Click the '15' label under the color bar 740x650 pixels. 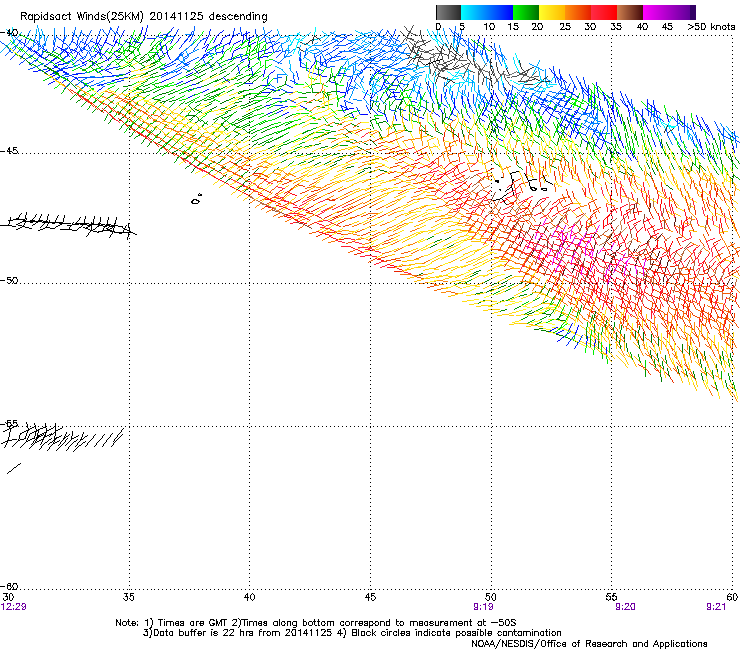click(x=513, y=27)
